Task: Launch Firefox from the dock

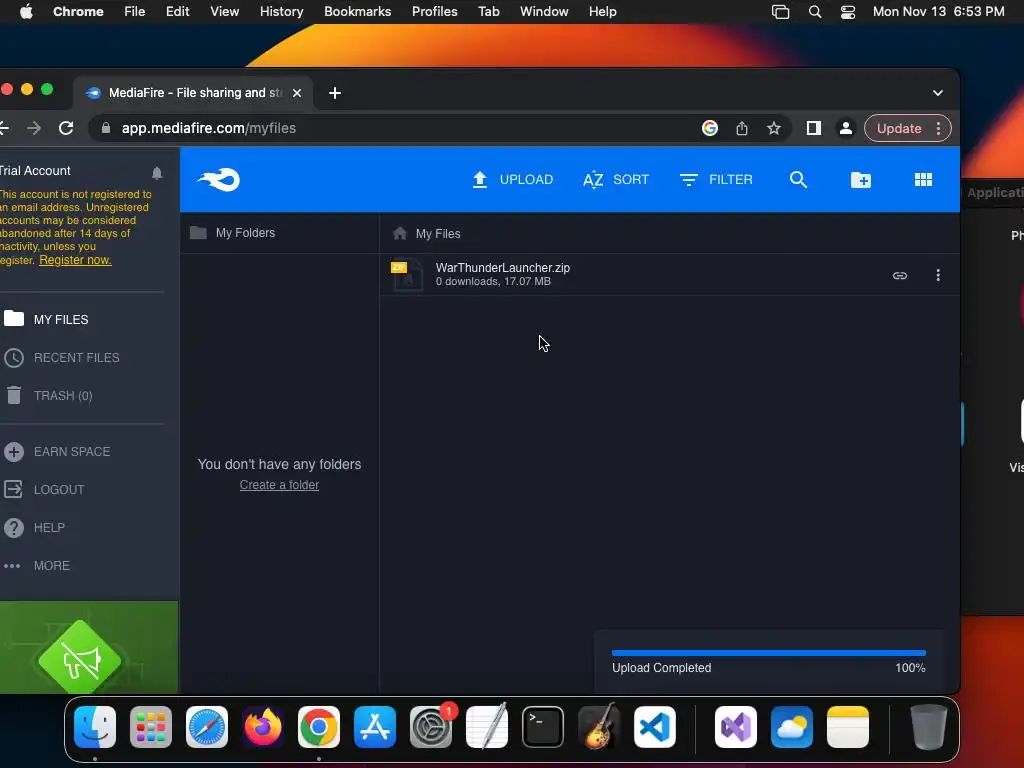Action: click(x=263, y=727)
